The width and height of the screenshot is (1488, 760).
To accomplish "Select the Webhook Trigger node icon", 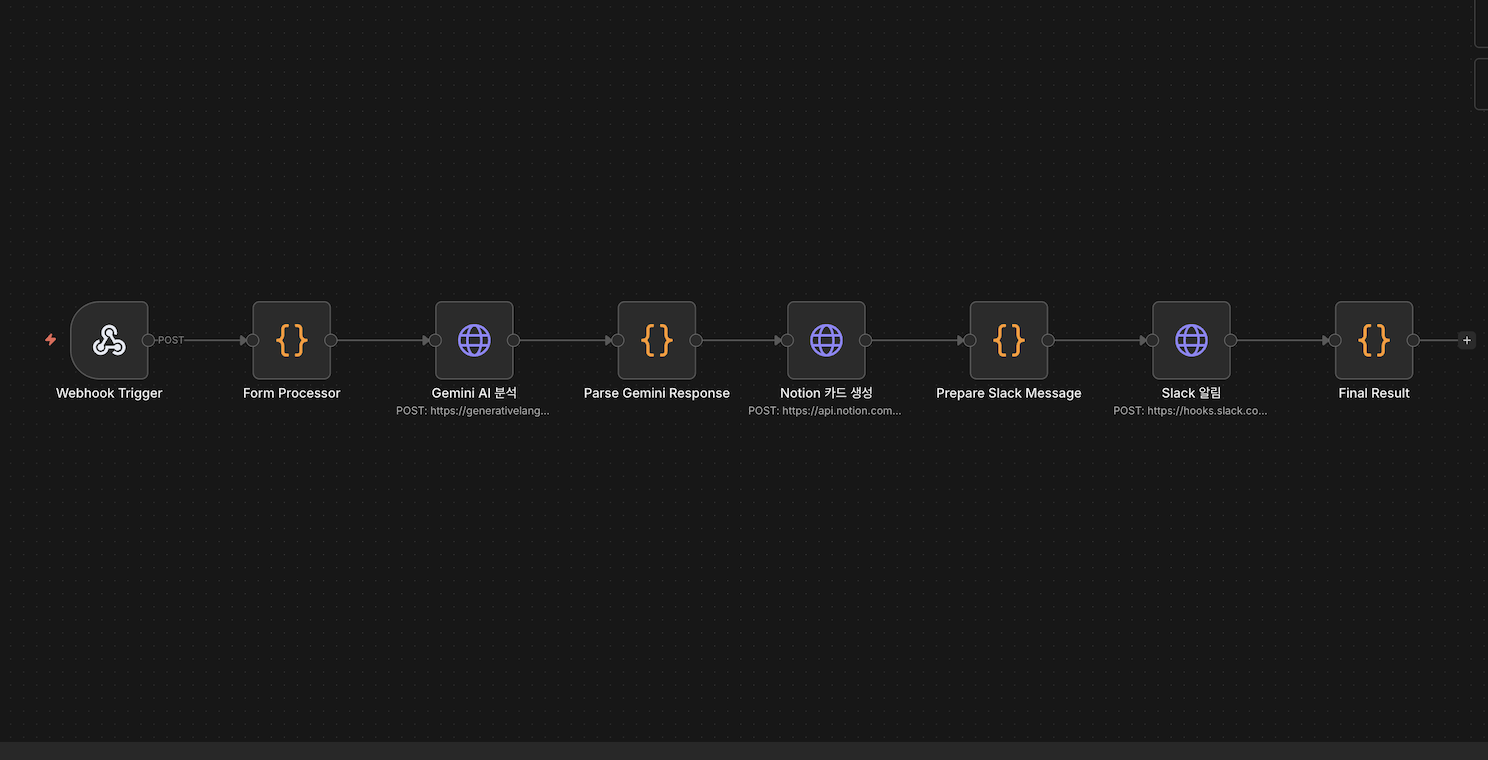I will [109, 340].
